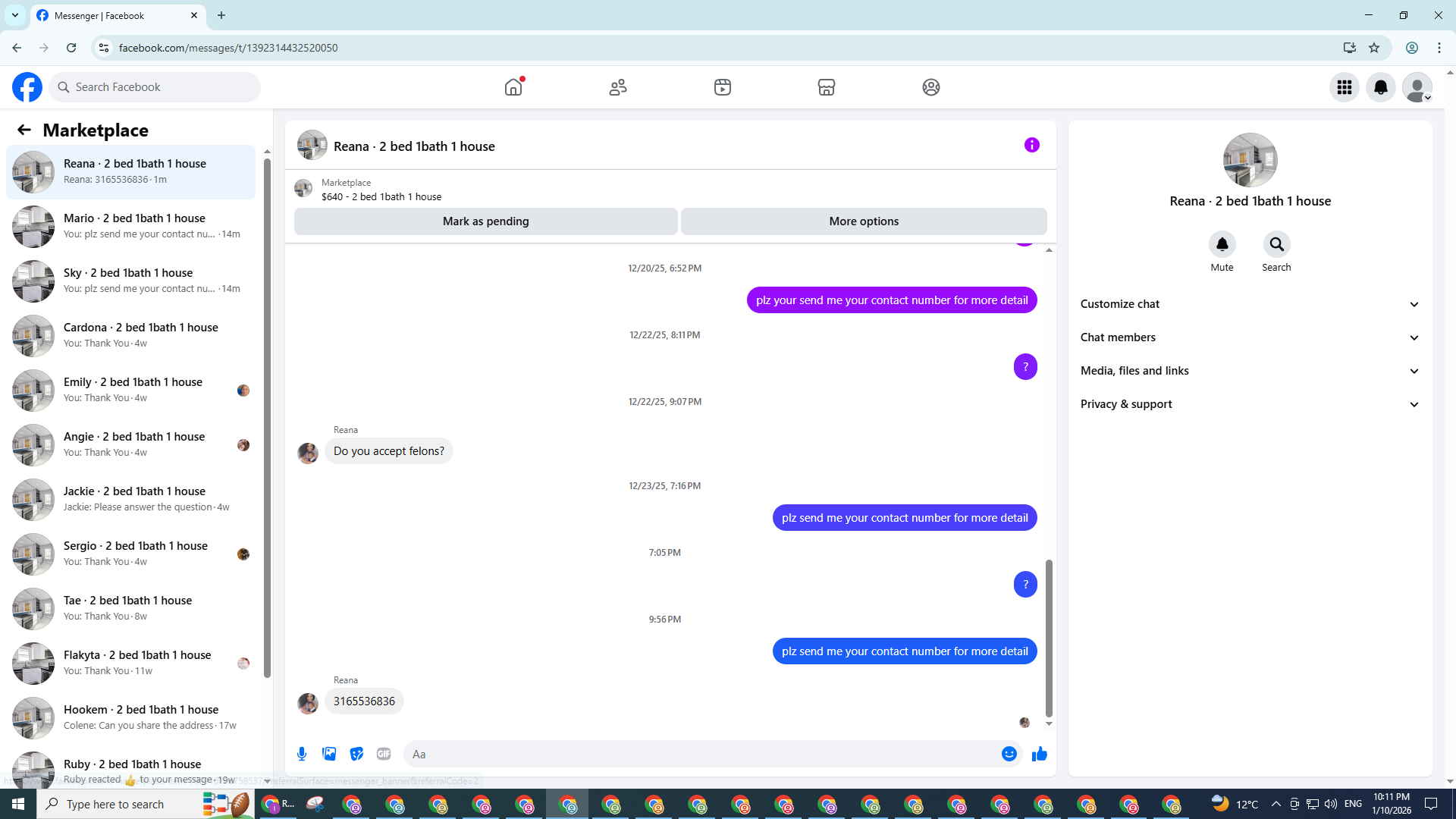Open the Marketplace tab in top navigation

pyautogui.click(x=826, y=87)
